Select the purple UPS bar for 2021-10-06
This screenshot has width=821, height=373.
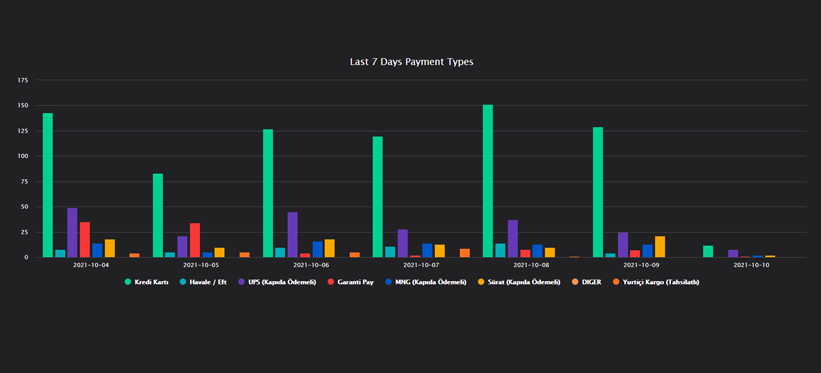click(x=292, y=235)
